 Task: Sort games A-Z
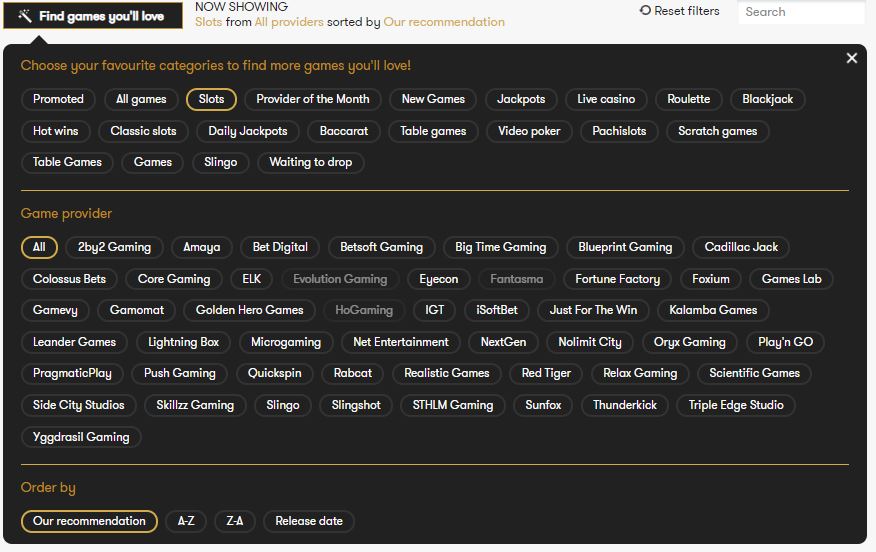click(186, 521)
